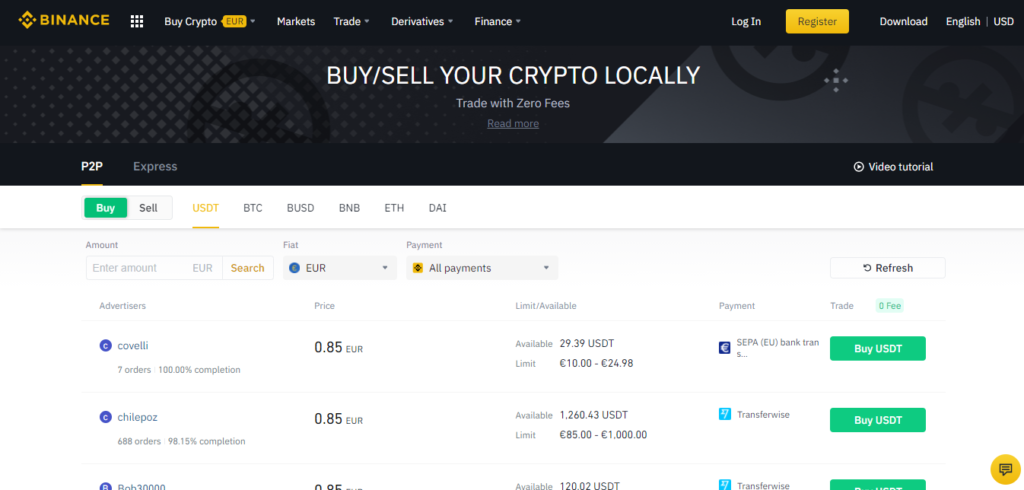Click the 1,260.43 USDT available amount

click(594, 415)
